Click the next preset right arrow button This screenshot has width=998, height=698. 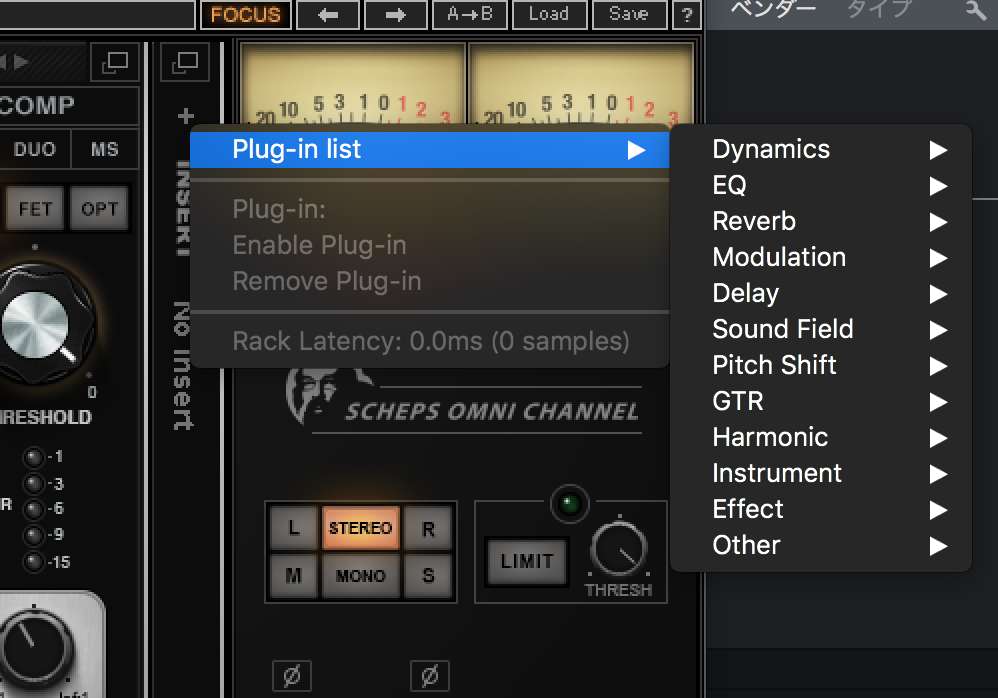(x=395, y=15)
